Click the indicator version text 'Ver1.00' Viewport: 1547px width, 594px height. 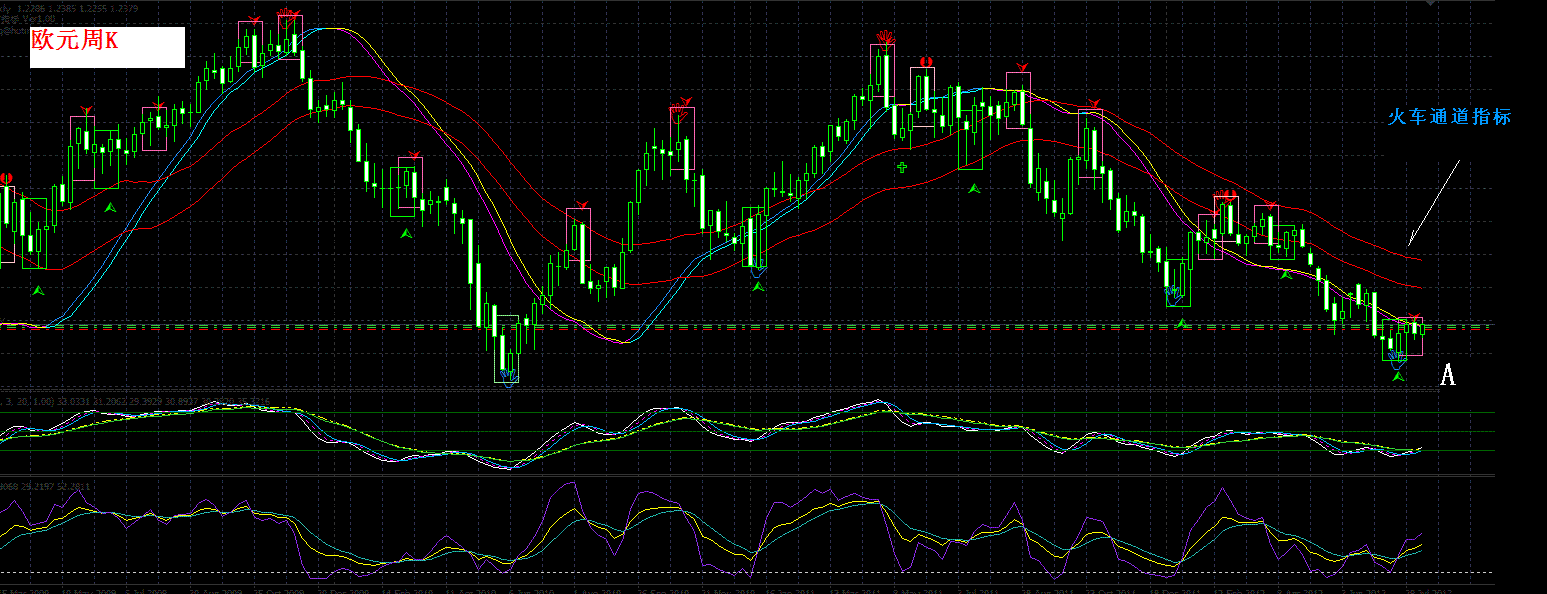click(x=39, y=19)
